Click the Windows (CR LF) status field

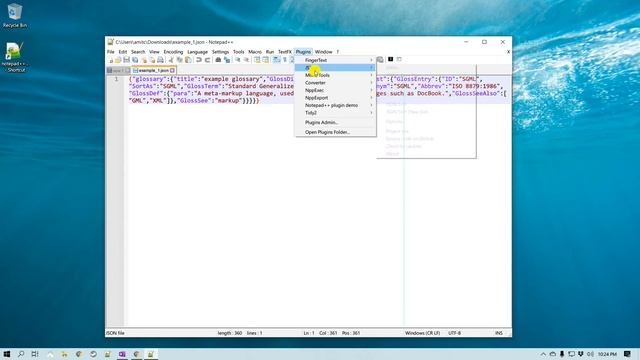coord(422,333)
